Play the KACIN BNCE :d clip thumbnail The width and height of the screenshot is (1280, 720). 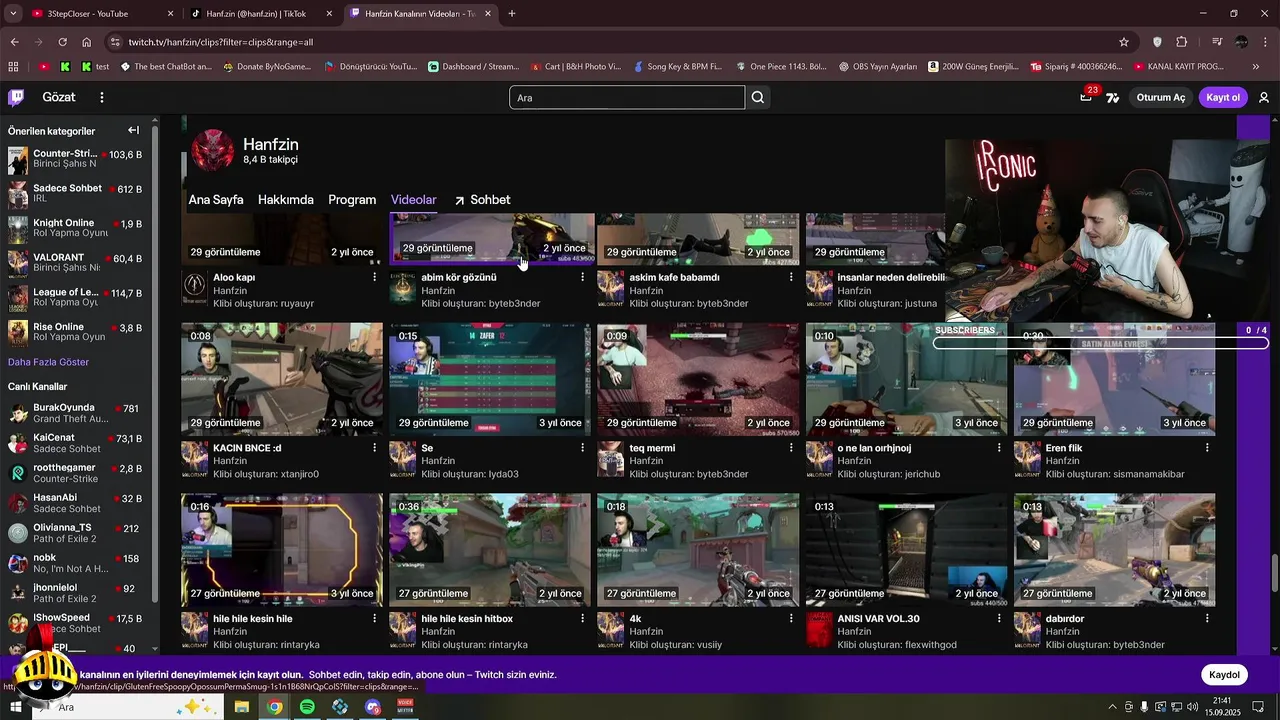(x=282, y=379)
